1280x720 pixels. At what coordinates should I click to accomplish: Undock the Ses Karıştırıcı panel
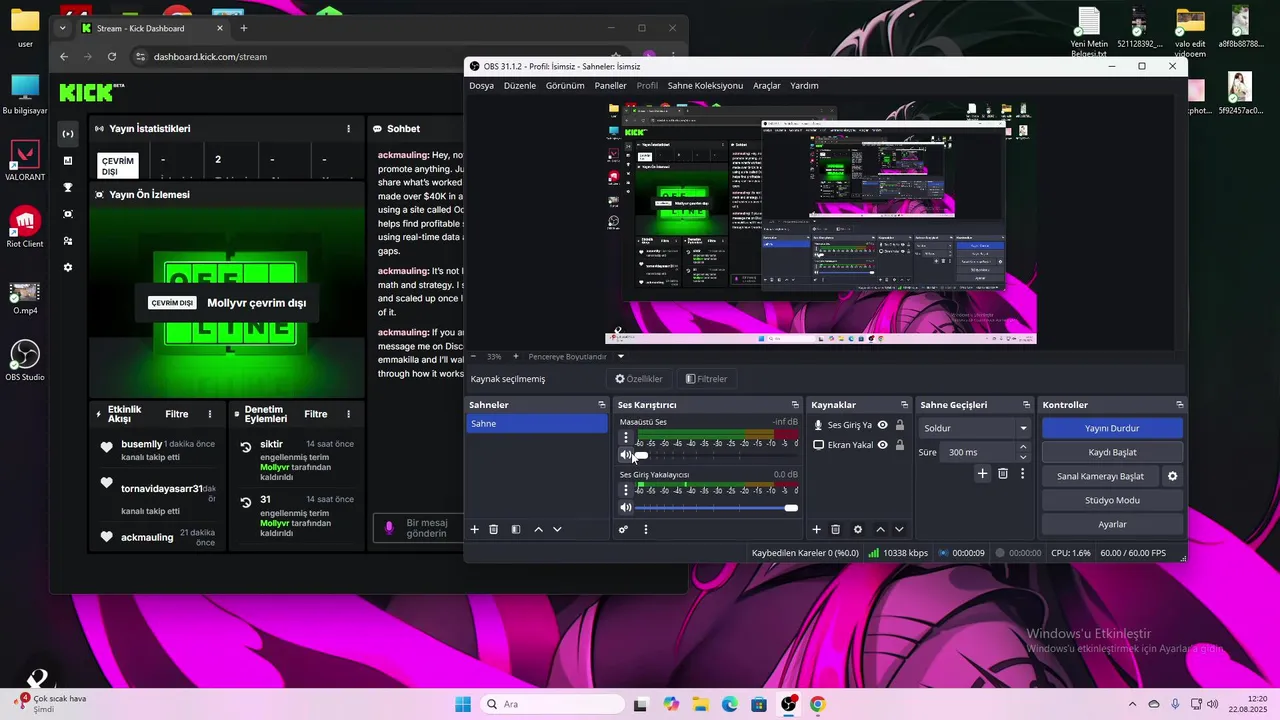(795, 405)
